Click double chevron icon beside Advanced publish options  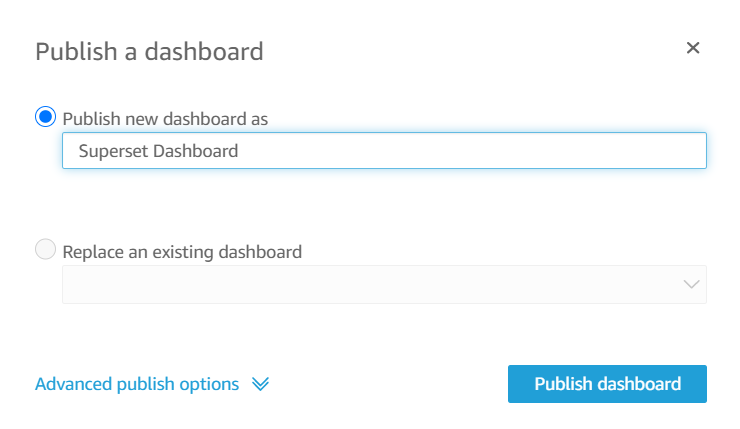point(261,384)
